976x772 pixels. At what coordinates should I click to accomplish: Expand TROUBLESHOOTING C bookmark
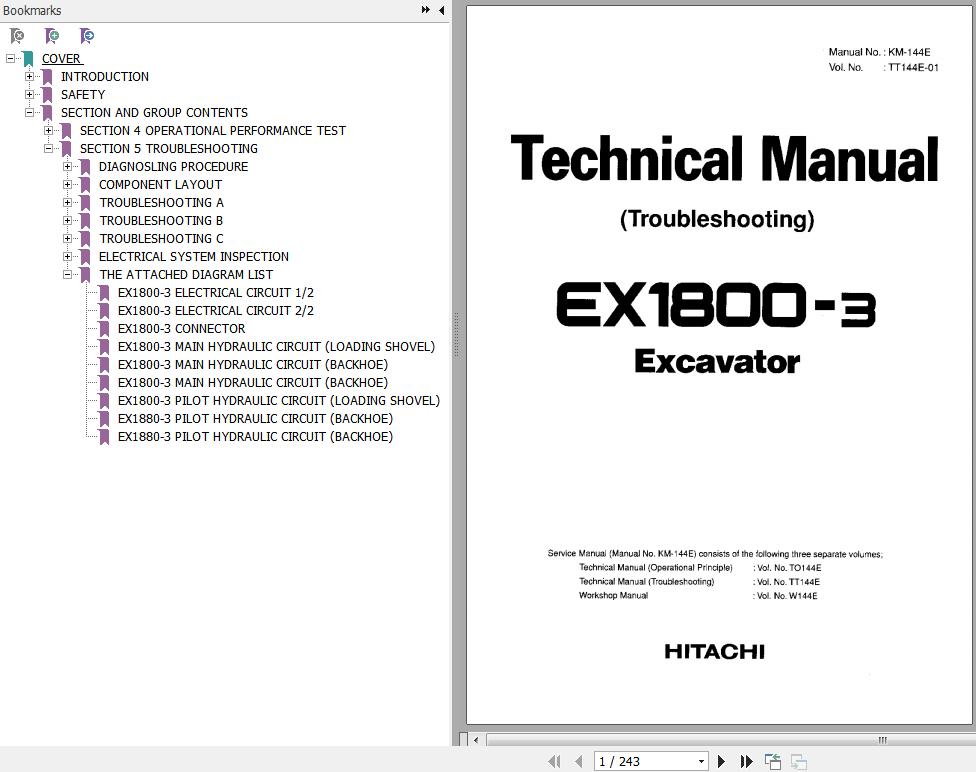tap(67, 239)
